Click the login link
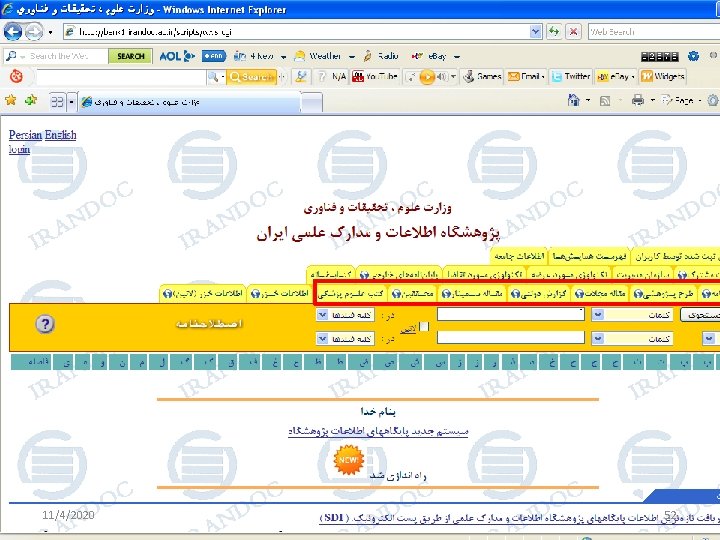The height and width of the screenshot is (540, 720). (x=19, y=149)
